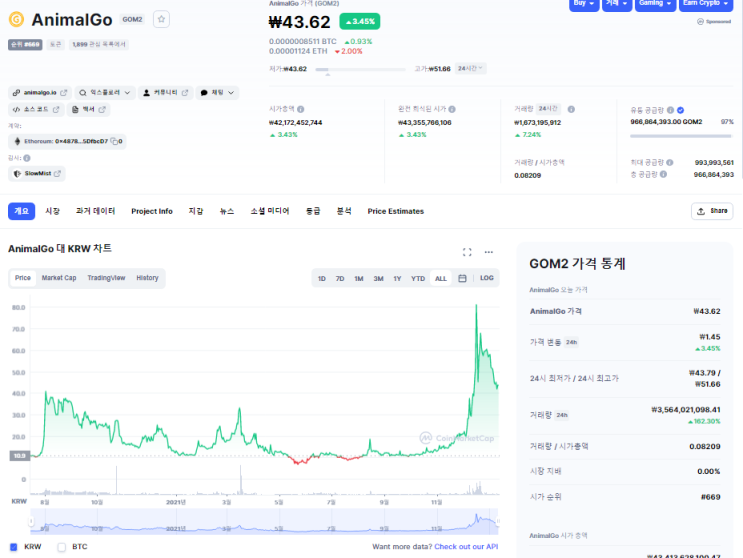Click the AnimalGo coin logo
Screen dimensions: 743x558
[17, 19]
